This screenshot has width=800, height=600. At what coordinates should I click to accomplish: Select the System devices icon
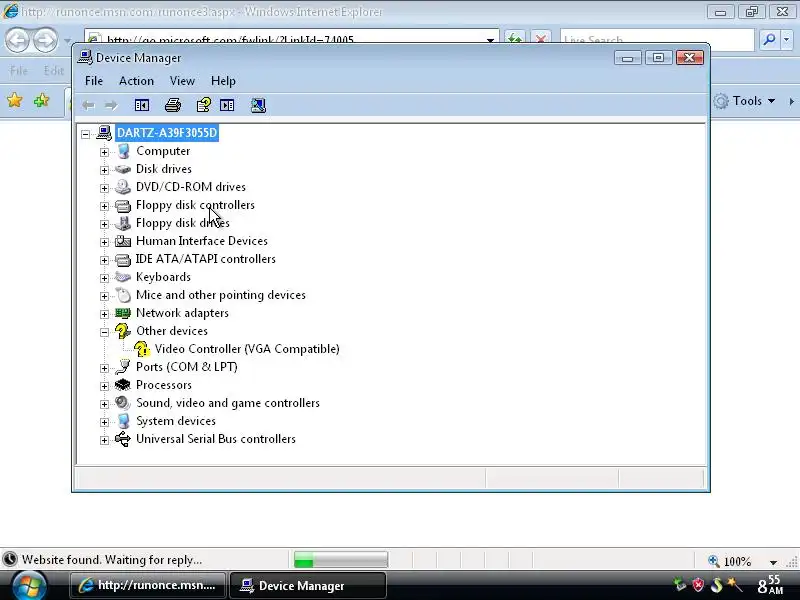[x=123, y=421]
